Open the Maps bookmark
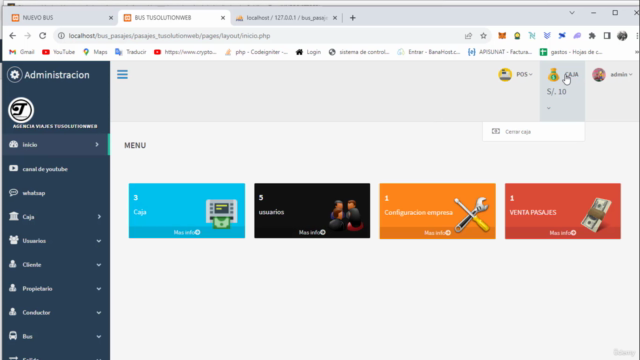 click(95, 52)
